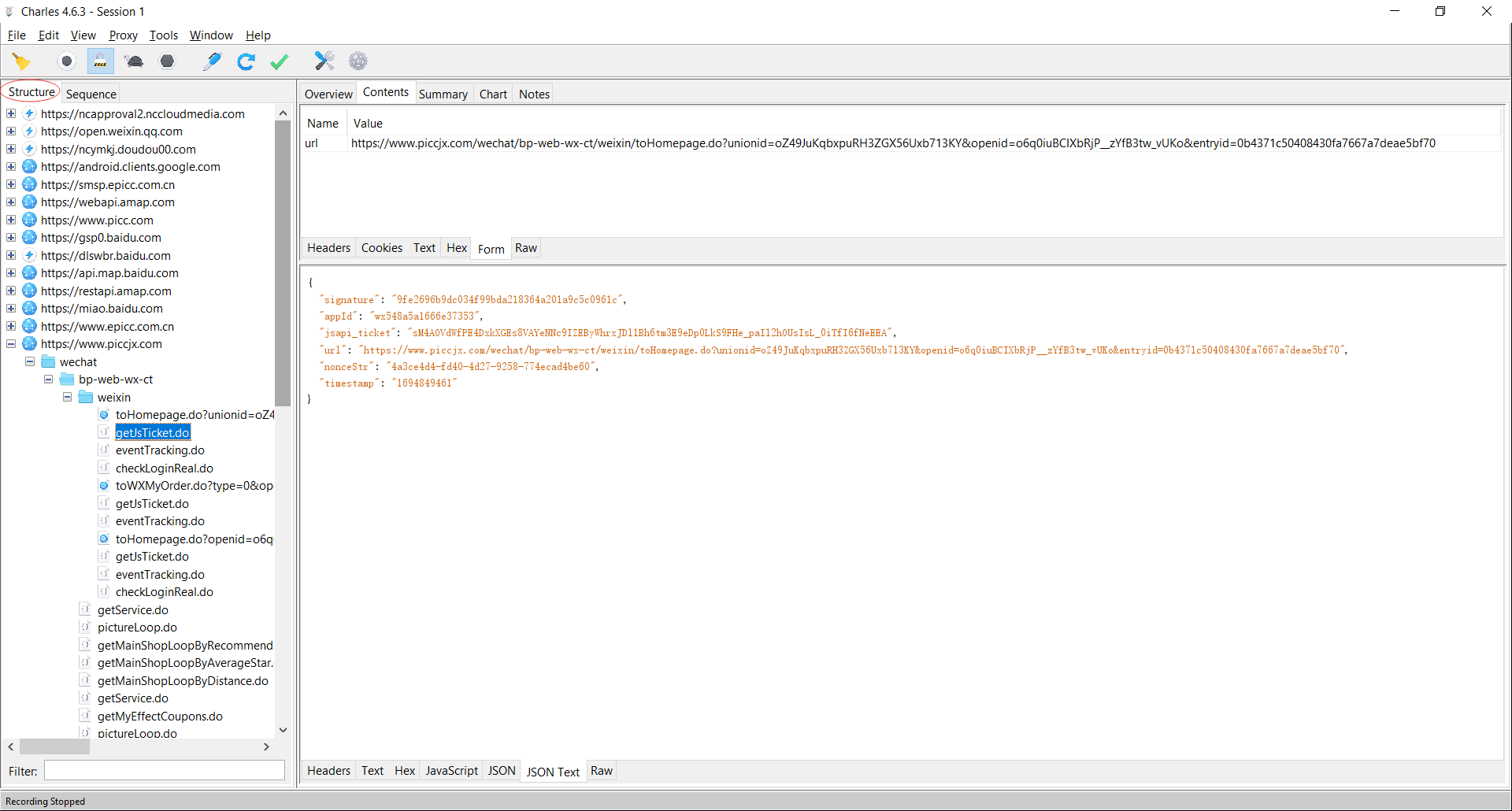Show the request Cookies tab

click(382, 248)
